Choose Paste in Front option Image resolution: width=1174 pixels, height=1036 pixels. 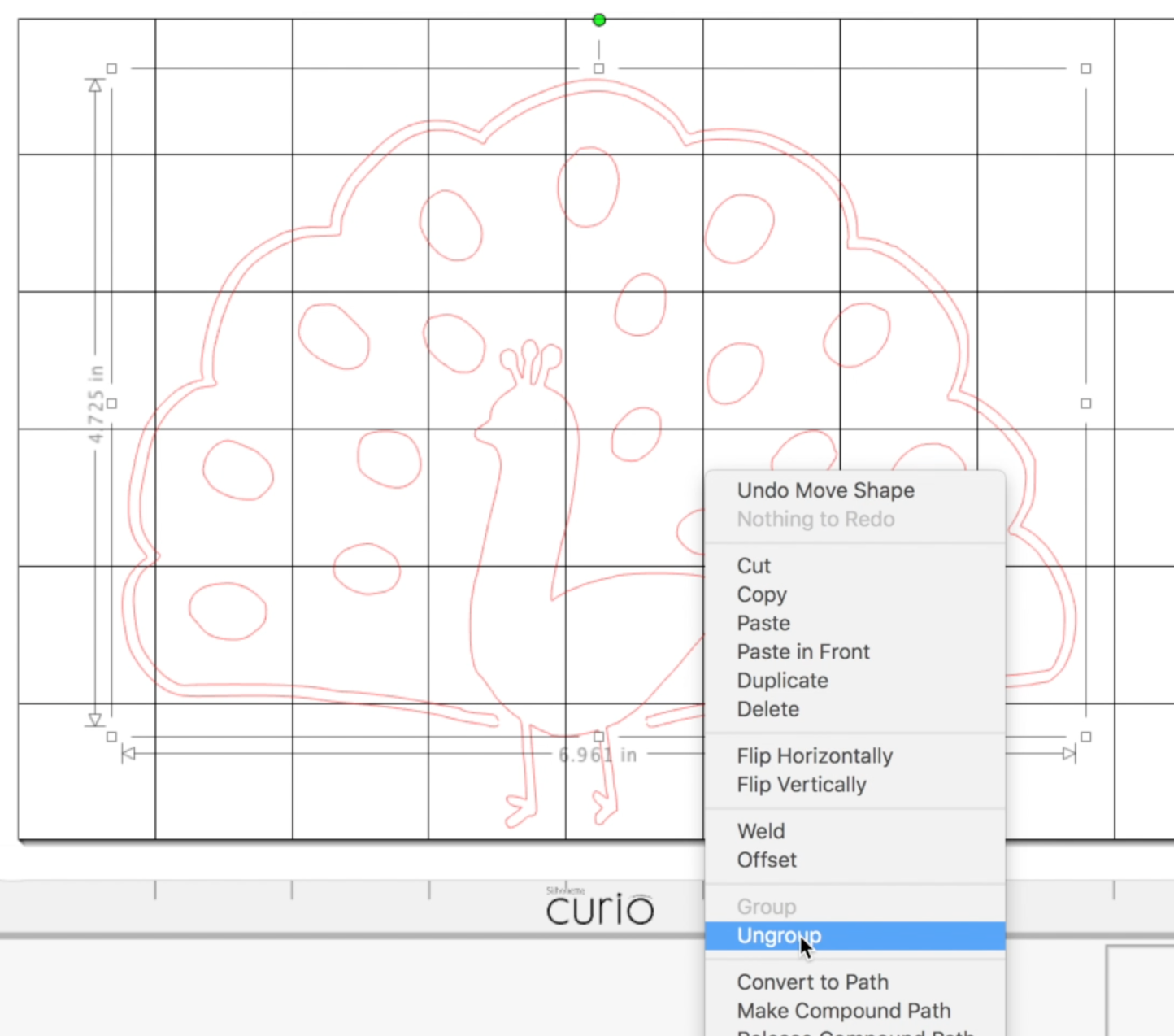pos(803,651)
